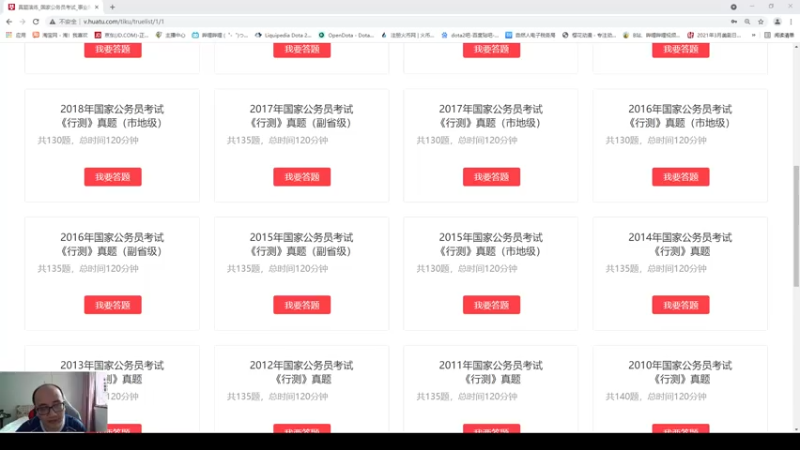
Task: Open the Chrome three-dot menu
Action: [791, 21]
